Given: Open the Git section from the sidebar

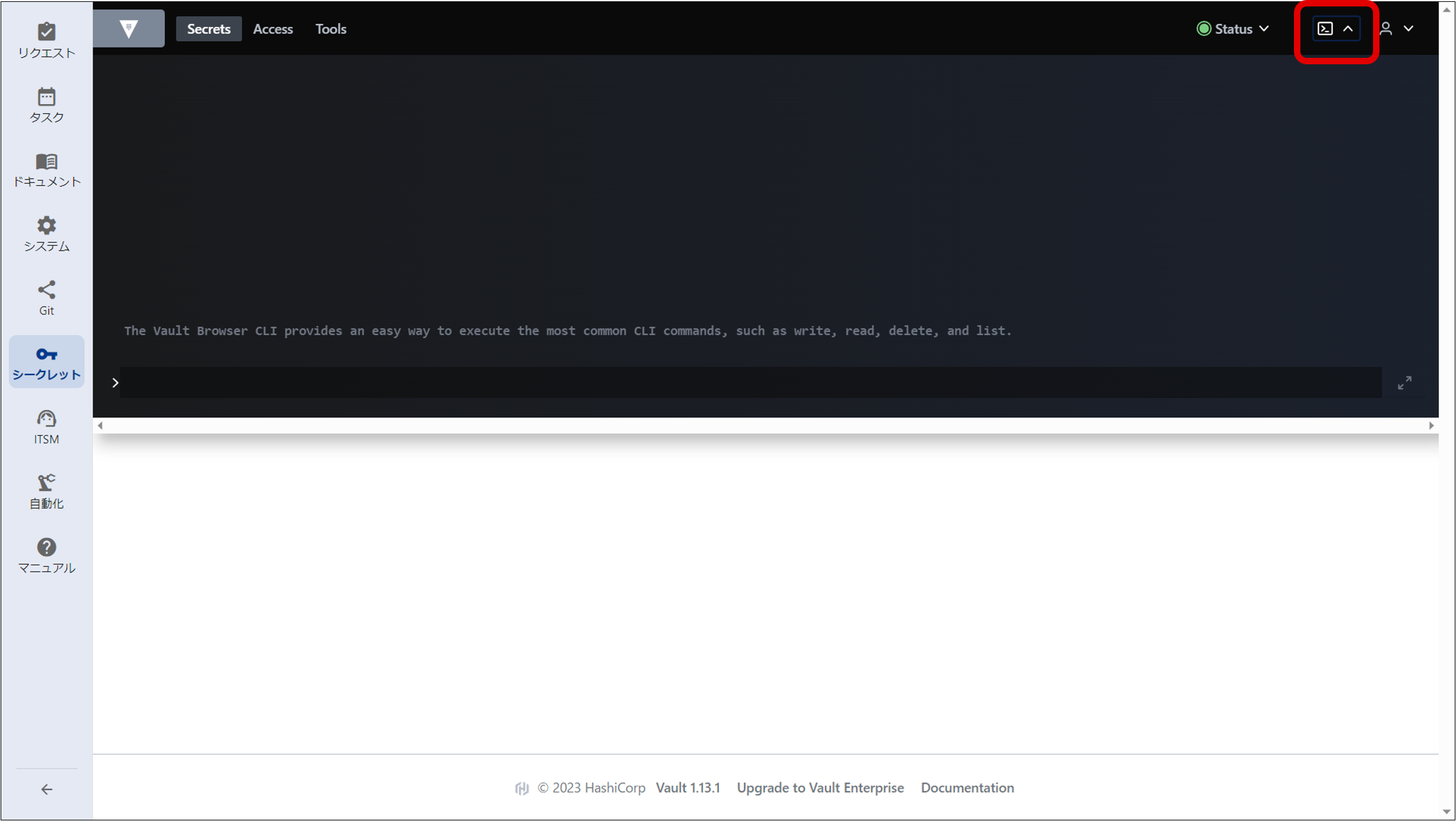Looking at the screenshot, I should 46,296.
